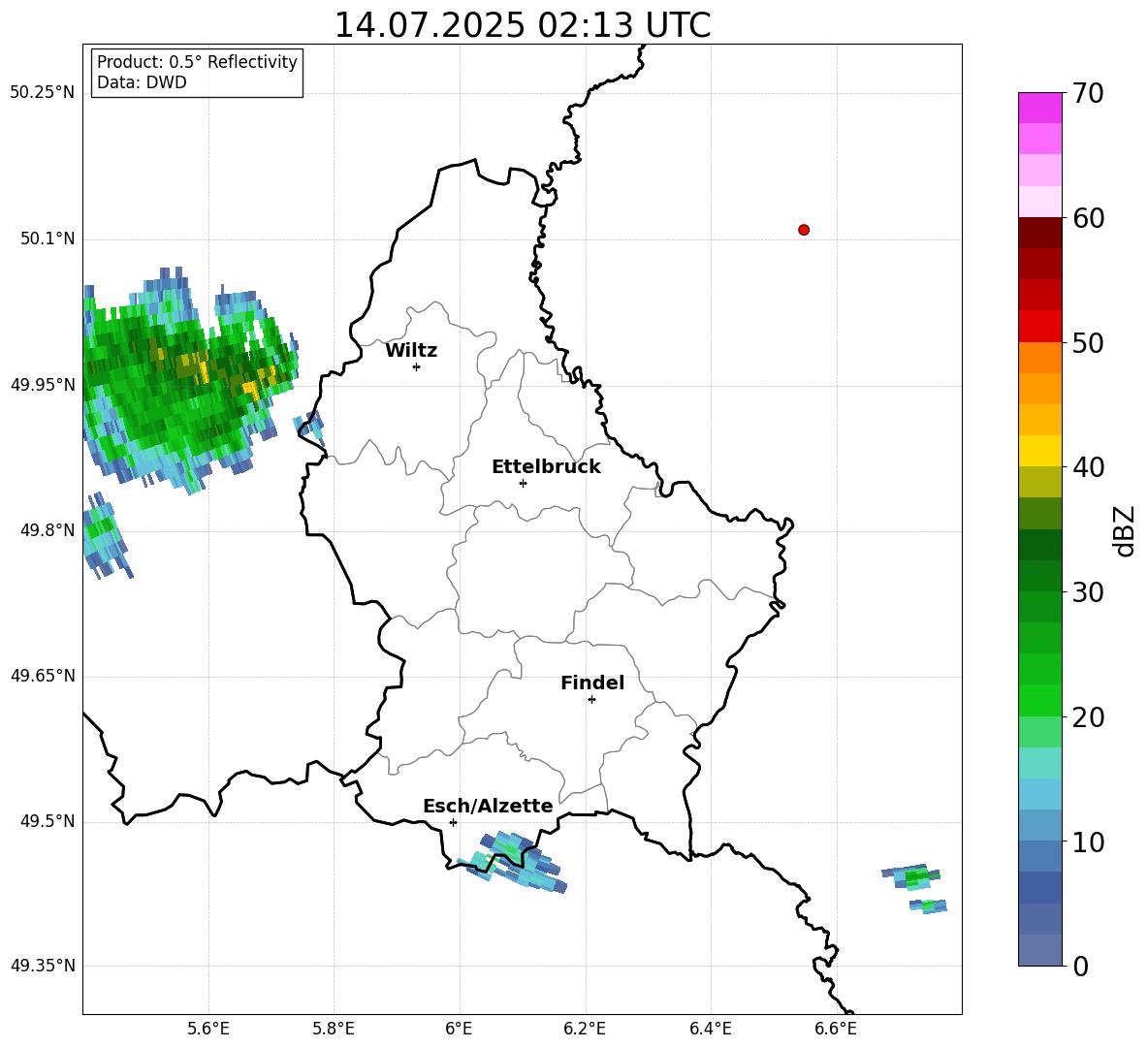Click the bright red colorbar segment above 50
The height and width of the screenshot is (1048, 1148).
pyautogui.click(x=1039, y=327)
